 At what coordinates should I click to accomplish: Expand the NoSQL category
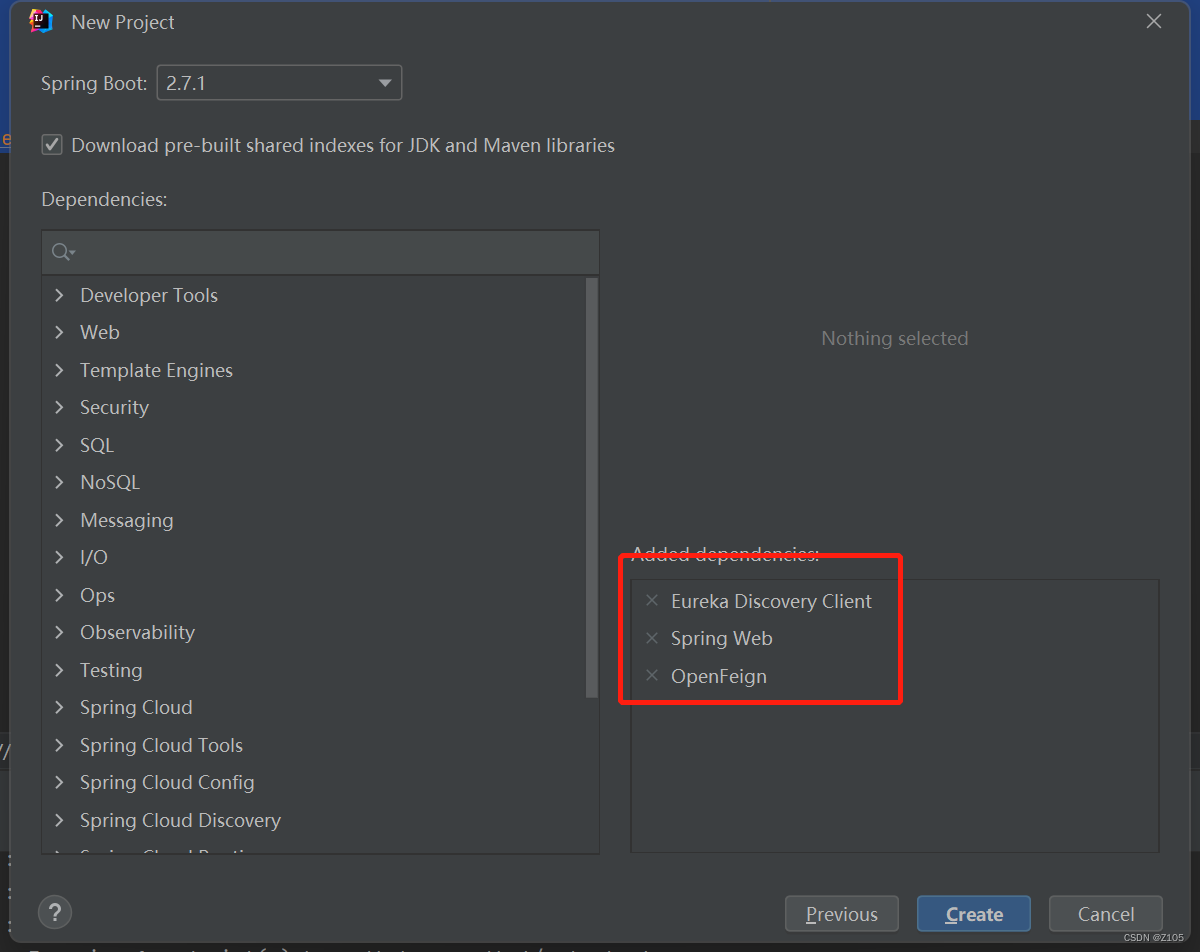coord(59,482)
